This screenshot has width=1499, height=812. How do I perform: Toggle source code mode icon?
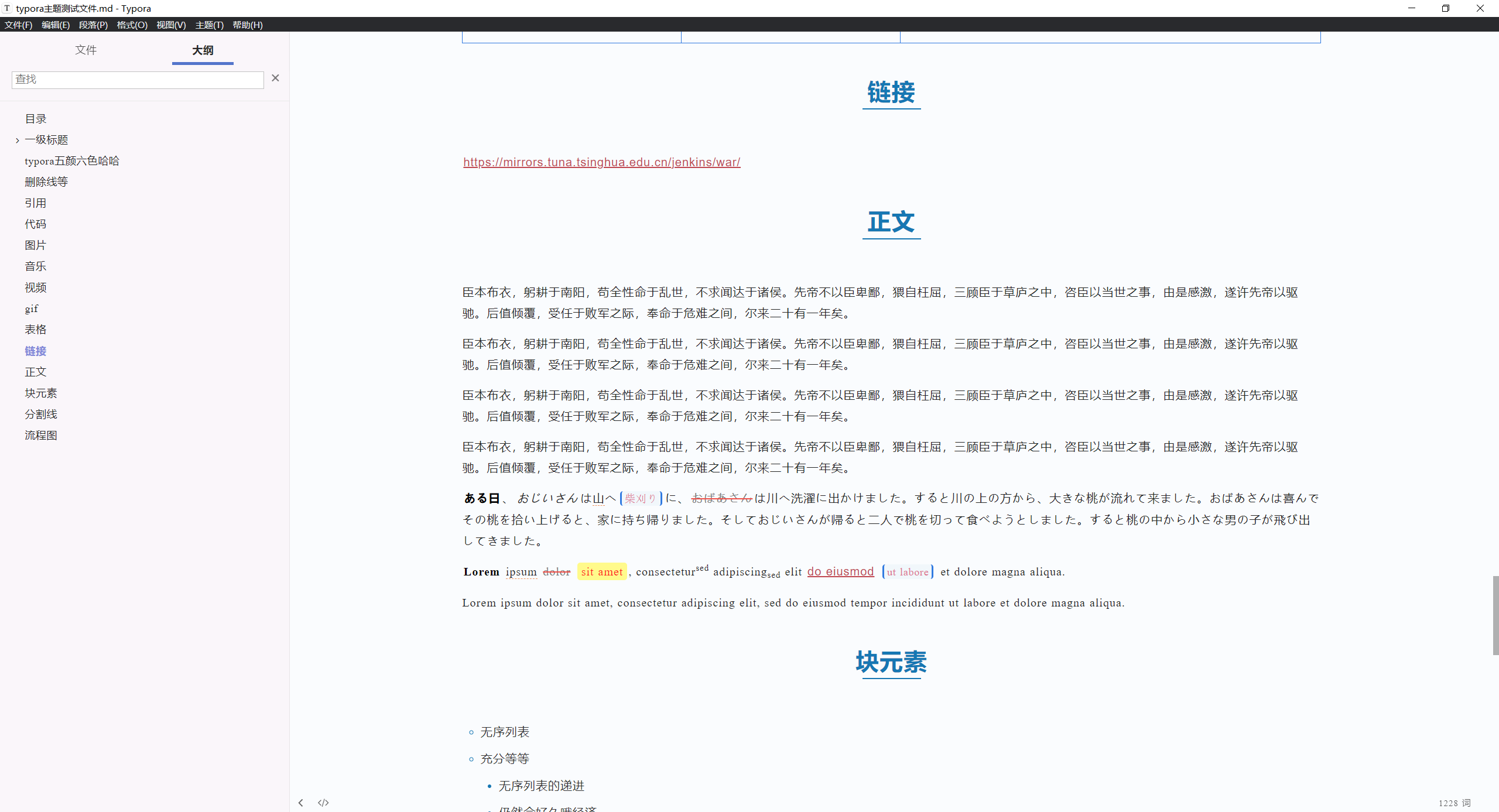323,803
